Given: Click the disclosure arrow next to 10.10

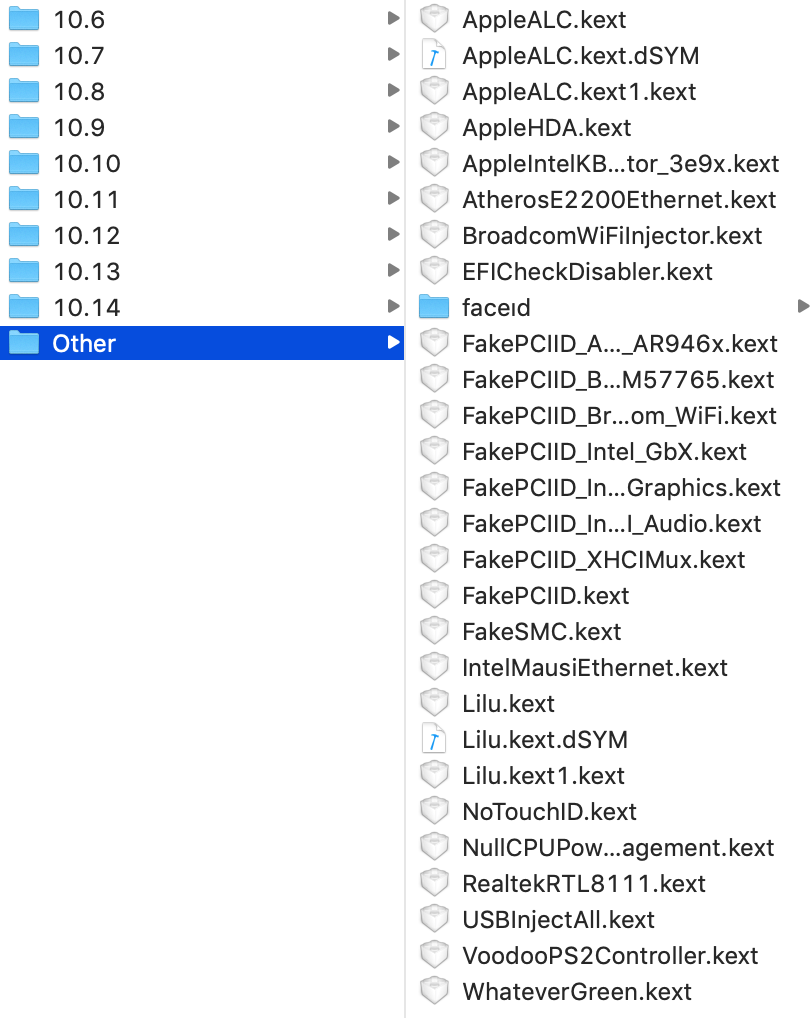Looking at the screenshot, I should point(390,162).
